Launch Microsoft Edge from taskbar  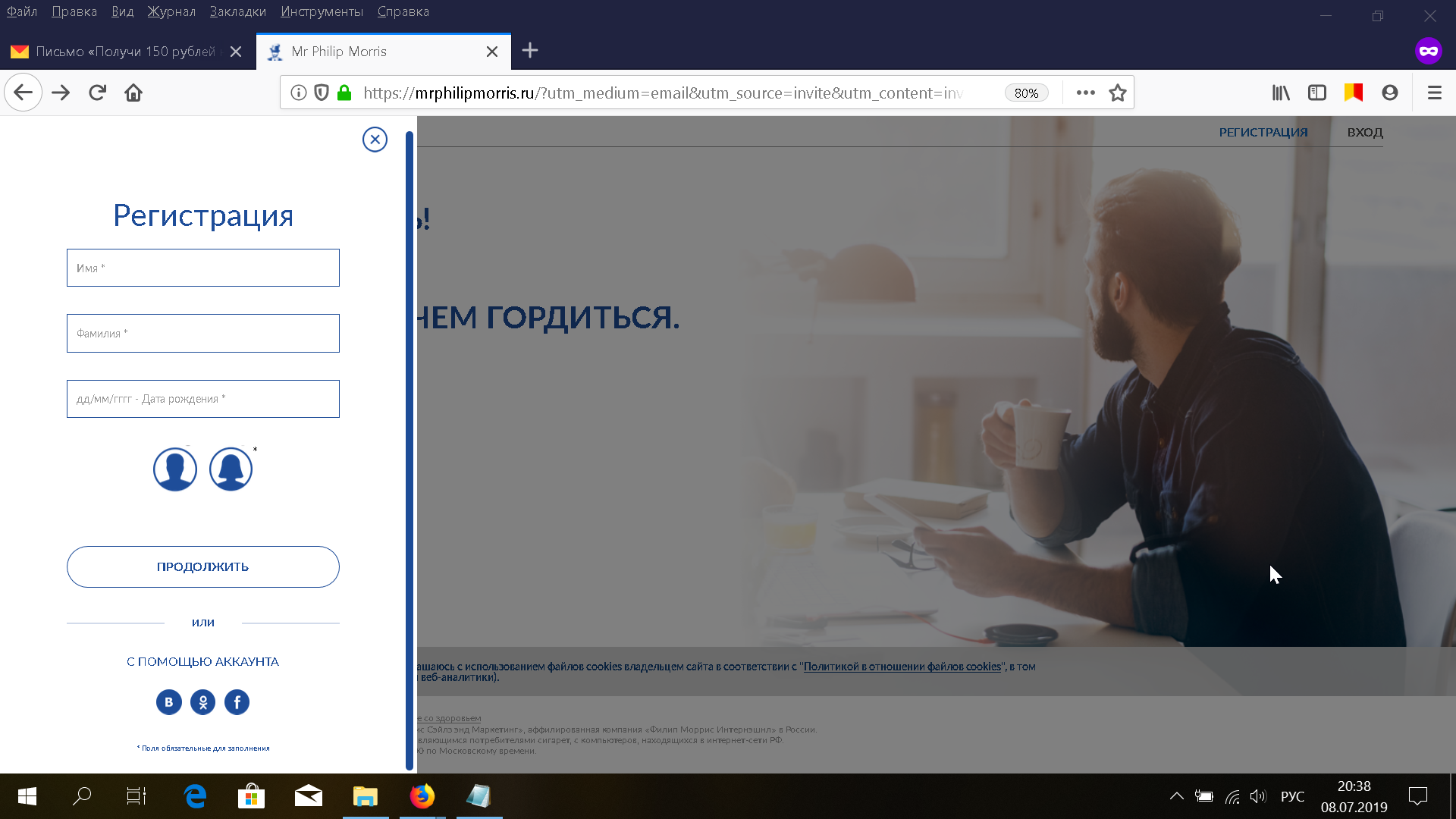[195, 796]
